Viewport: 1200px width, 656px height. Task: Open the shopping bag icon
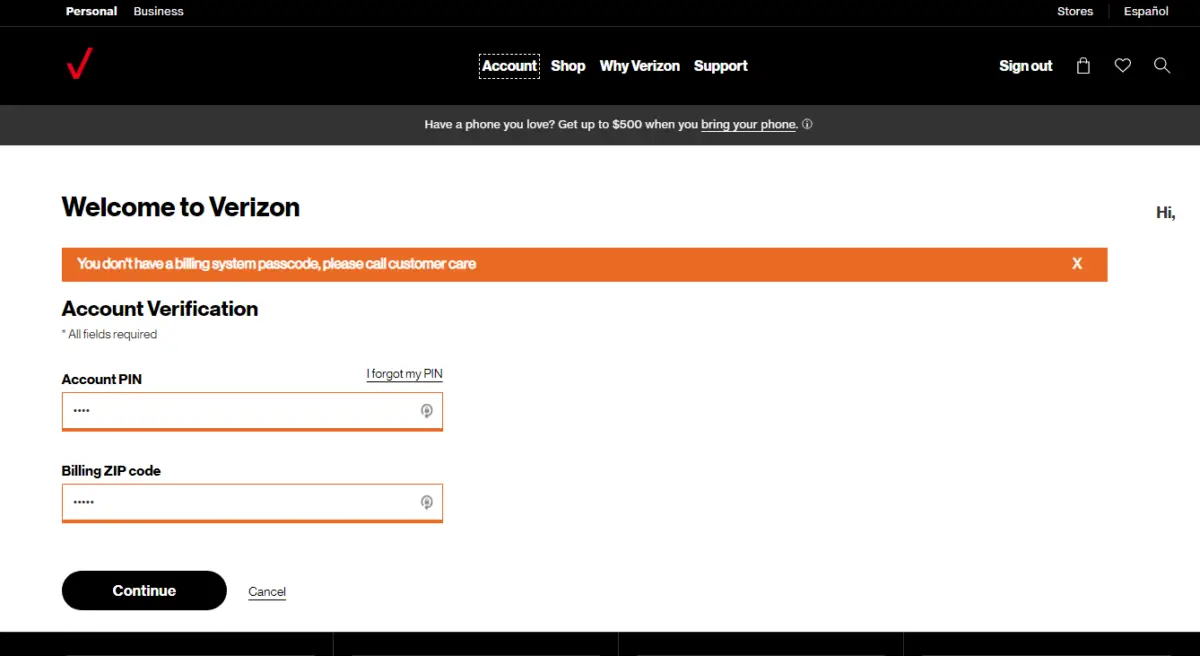click(x=1083, y=66)
